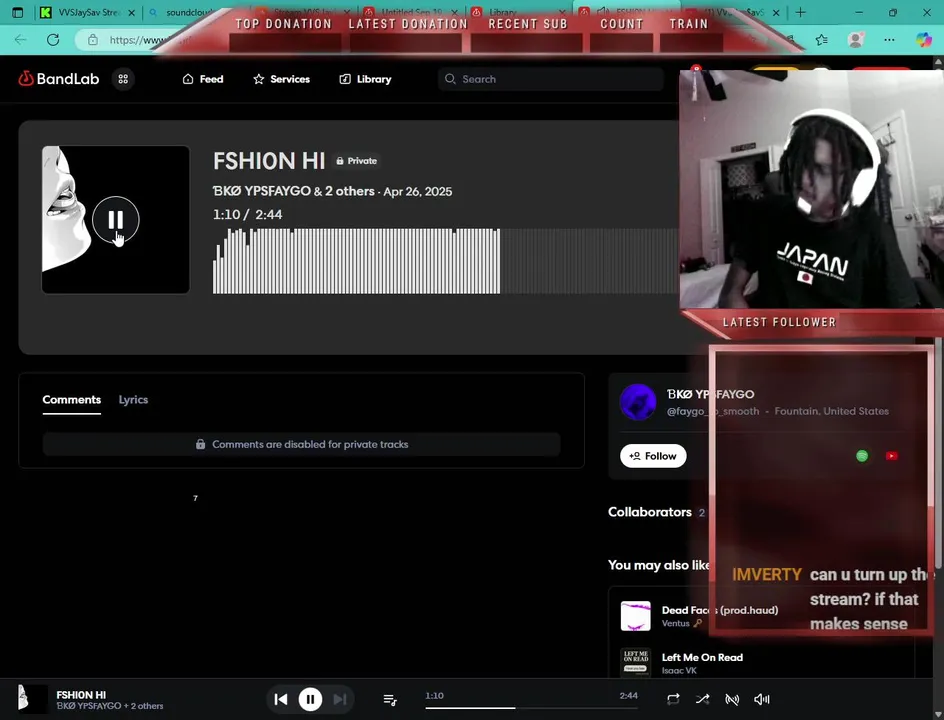Toggle repeat in the player bar
This screenshot has width=944, height=720.
pyautogui.click(x=673, y=699)
